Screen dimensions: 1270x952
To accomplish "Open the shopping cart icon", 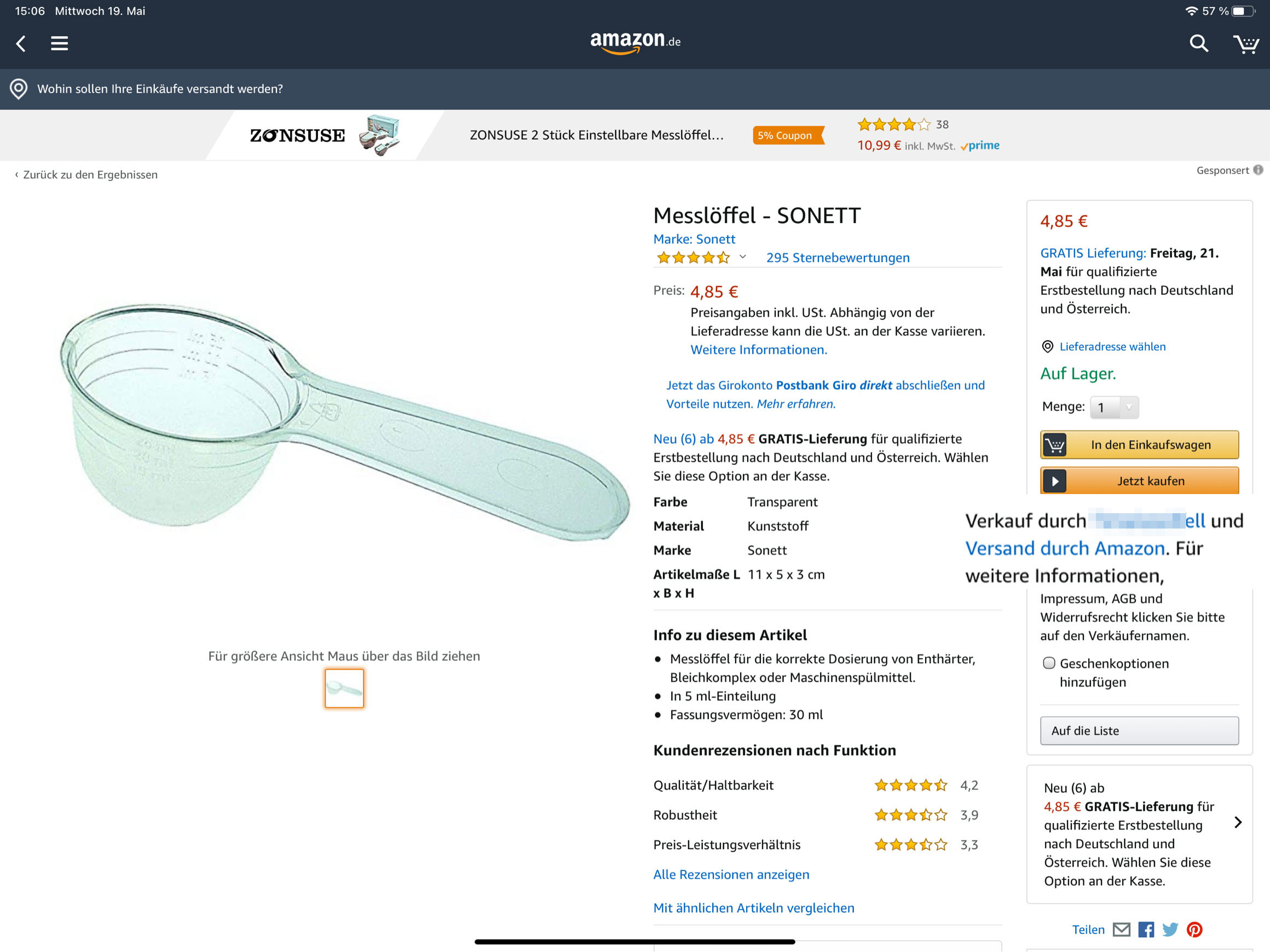I will point(1245,44).
